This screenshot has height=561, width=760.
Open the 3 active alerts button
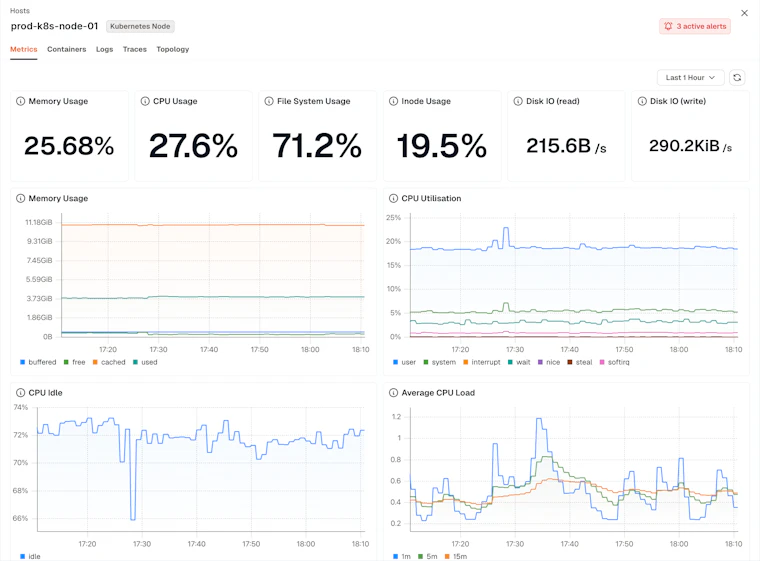tap(695, 26)
